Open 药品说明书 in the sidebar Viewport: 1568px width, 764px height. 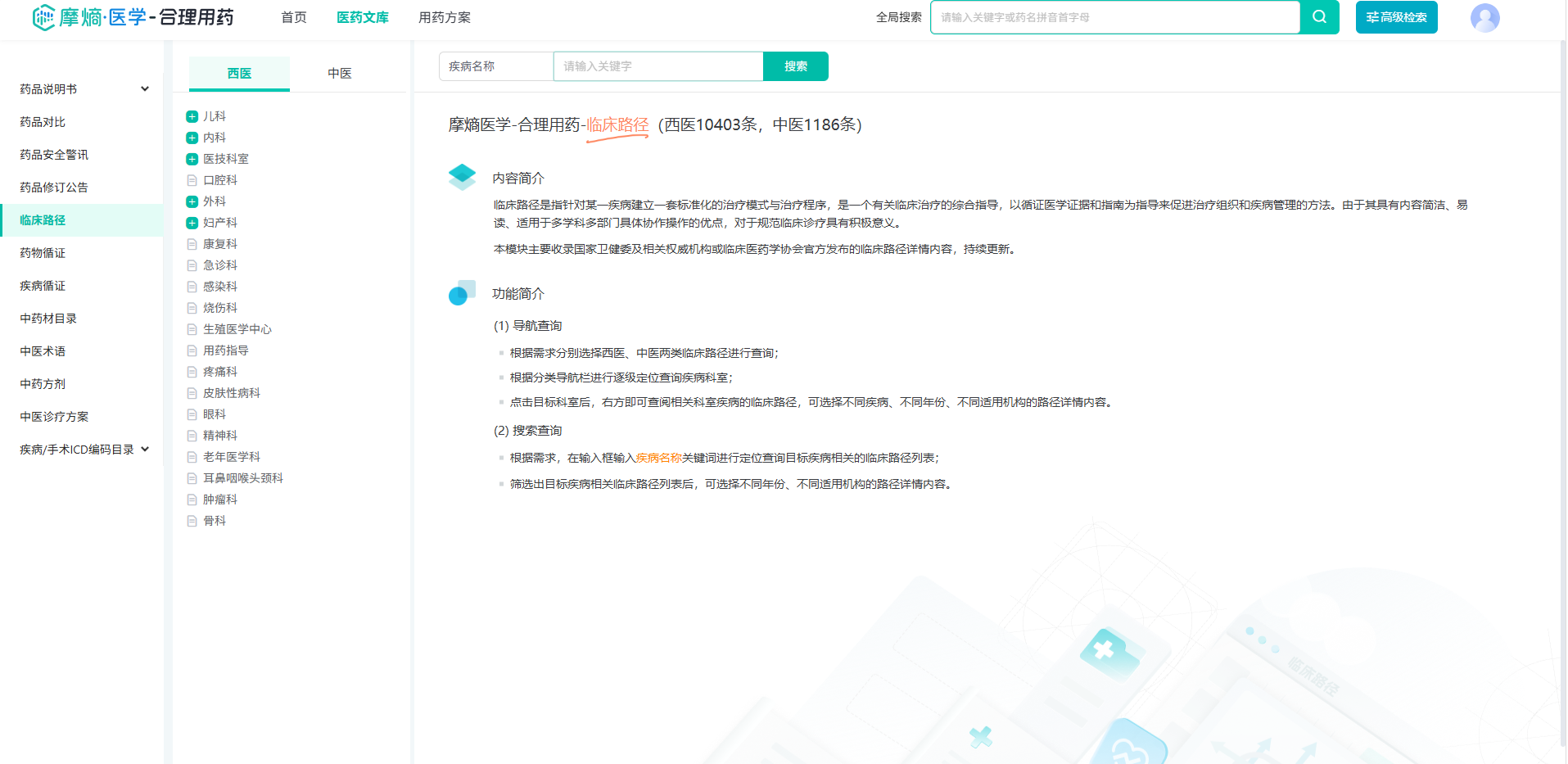pyautogui.click(x=48, y=89)
